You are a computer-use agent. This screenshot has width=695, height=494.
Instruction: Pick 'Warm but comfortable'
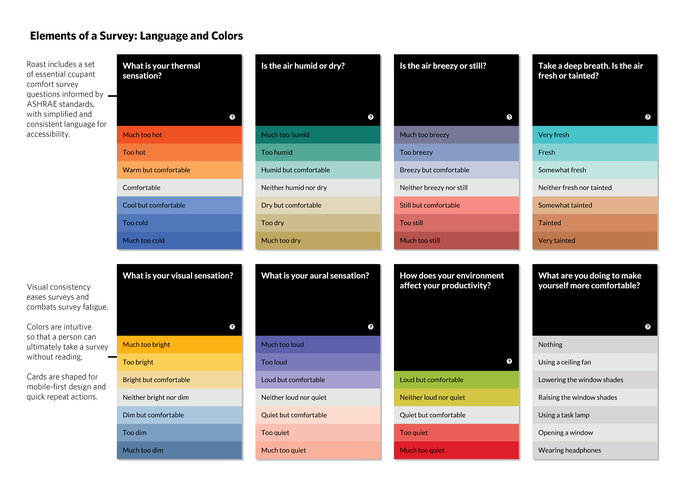[180, 170]
